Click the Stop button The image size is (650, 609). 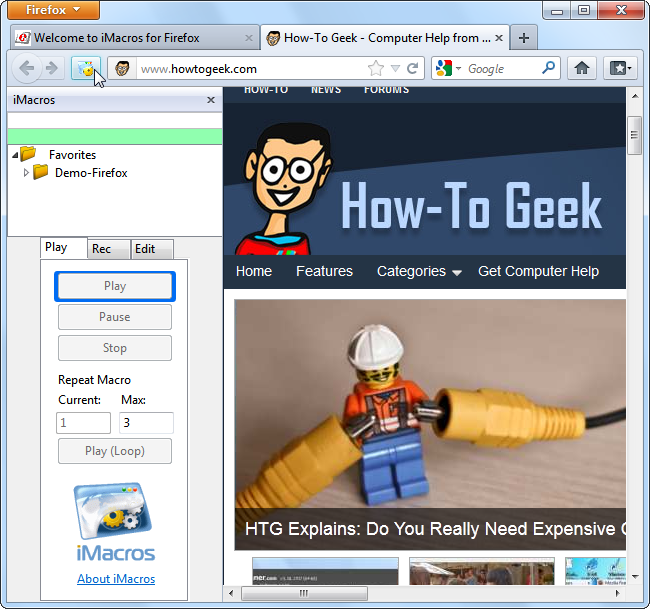pos(115,348)
